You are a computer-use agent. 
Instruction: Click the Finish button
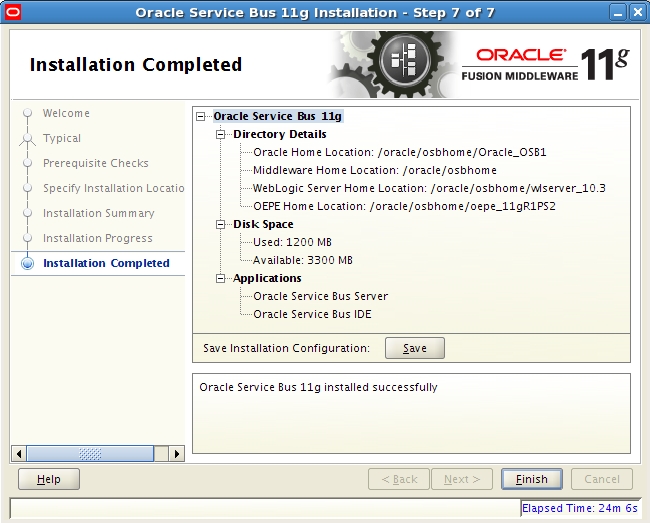531,479
